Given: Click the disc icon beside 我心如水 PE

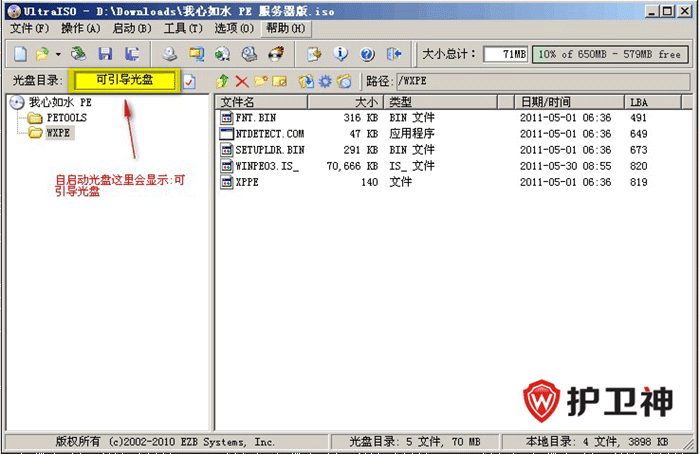Looking at the screenshot, I should [17, 102].
